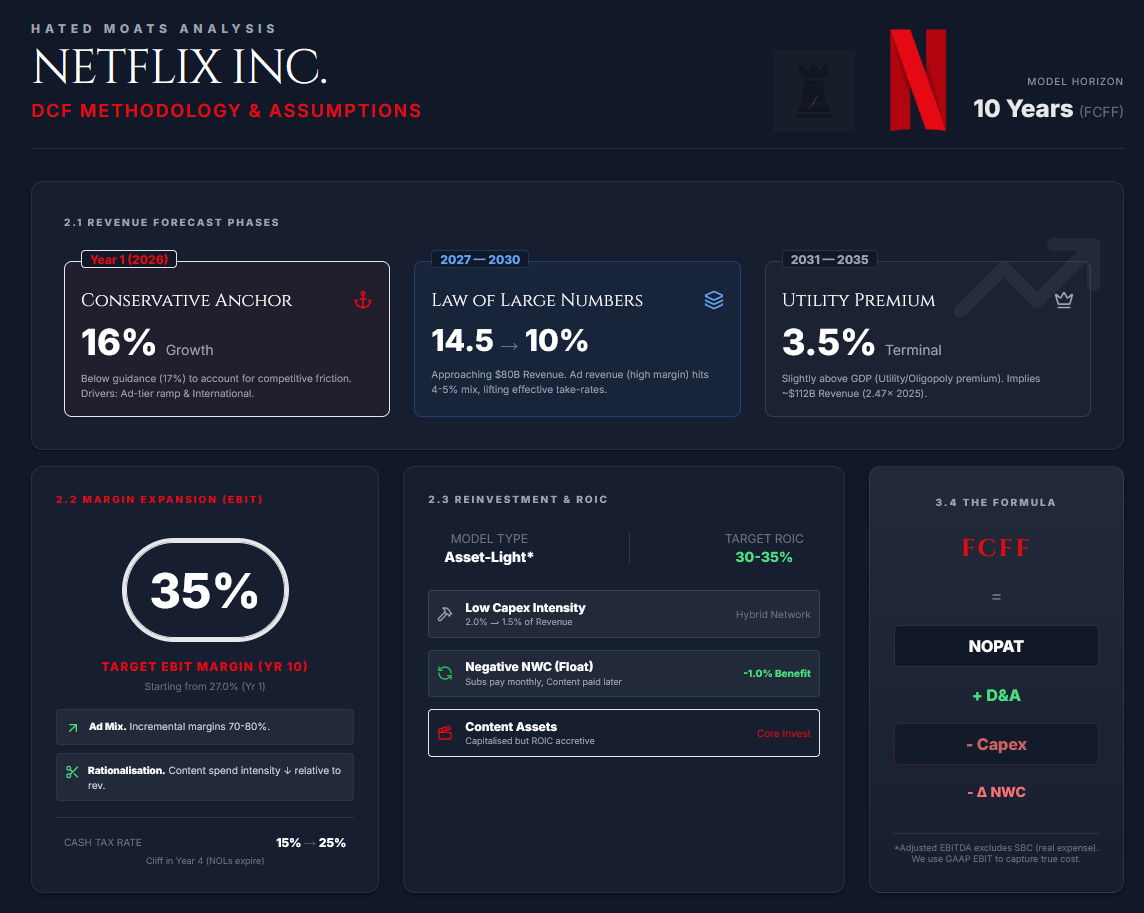Click "2.3 REINVESTMENT & ROIC" section heading
The height and width of the screenshot is (913, 1144).
(518, 499)
